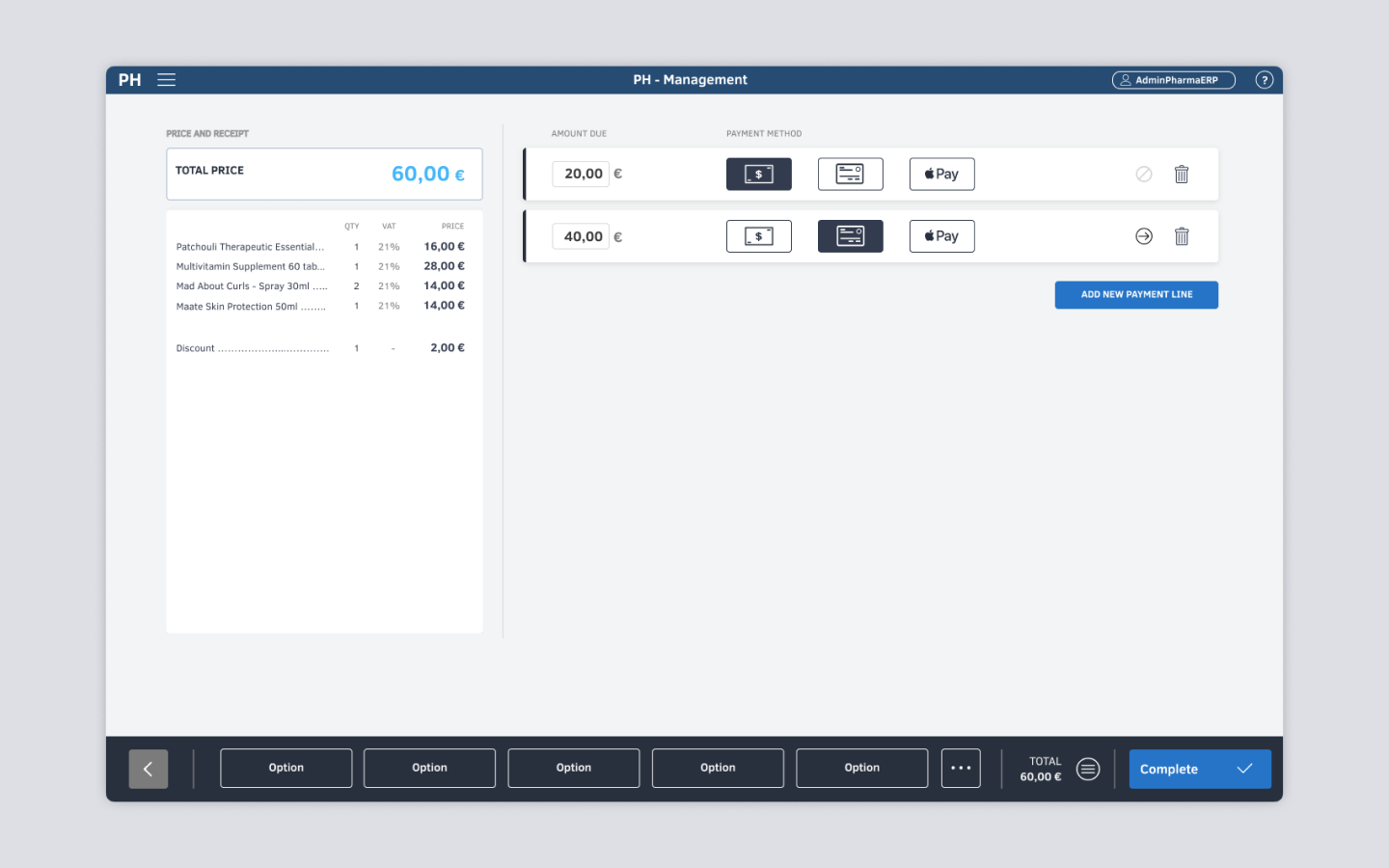Click the 40,00 amount due field
1389x868 pixels.
pyautogui.click(x=581, y=236)
